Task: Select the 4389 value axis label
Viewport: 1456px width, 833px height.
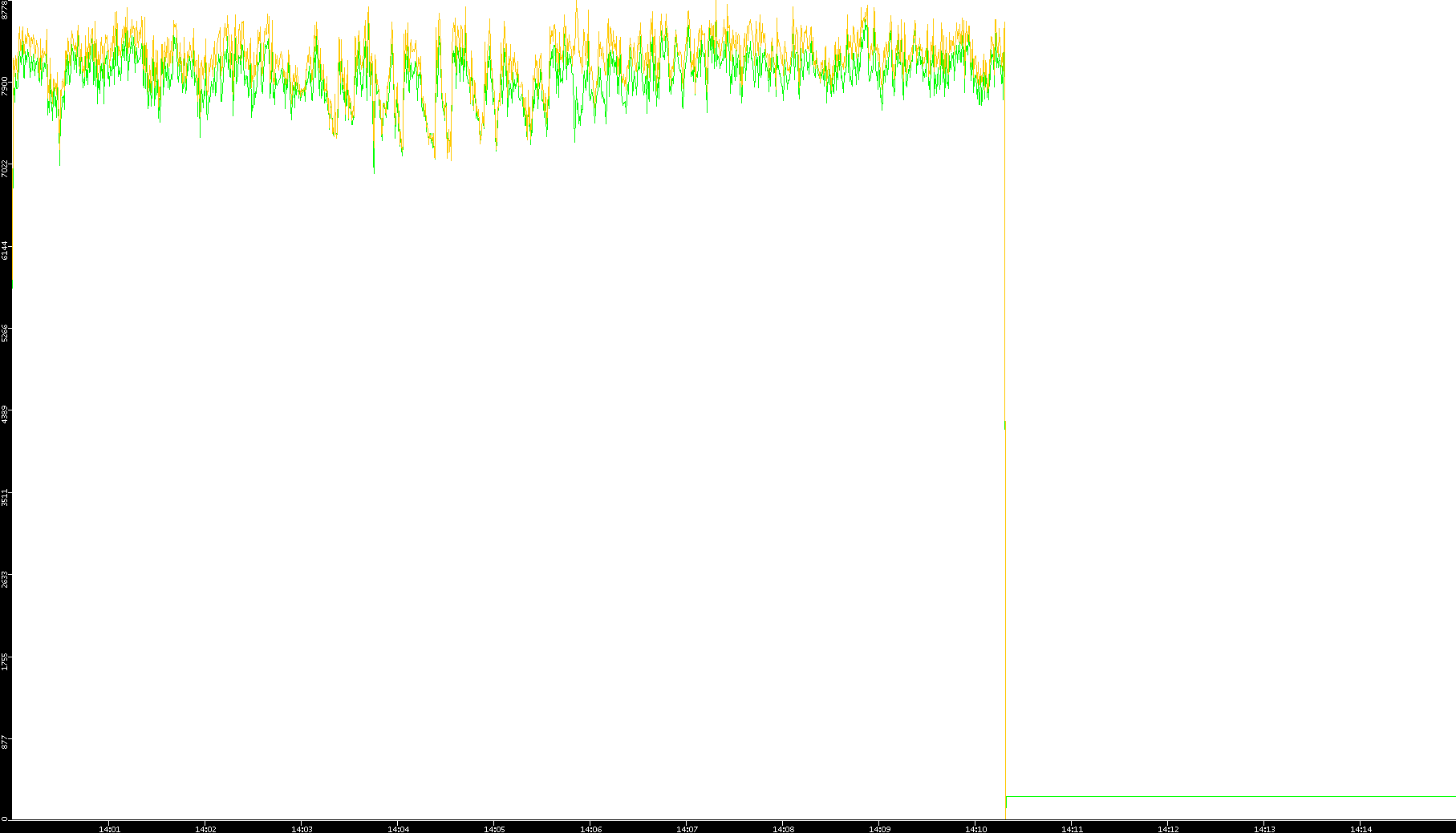Action: point(5,414)
